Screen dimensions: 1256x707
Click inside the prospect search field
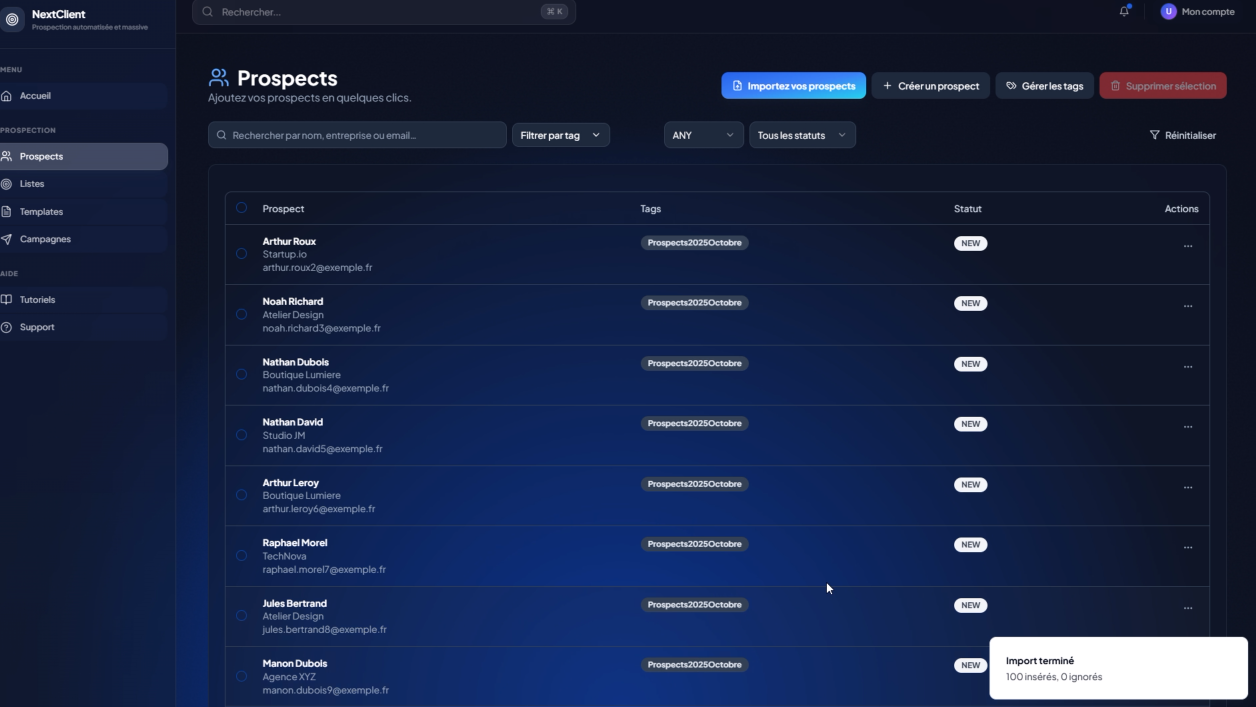(356, 134)
